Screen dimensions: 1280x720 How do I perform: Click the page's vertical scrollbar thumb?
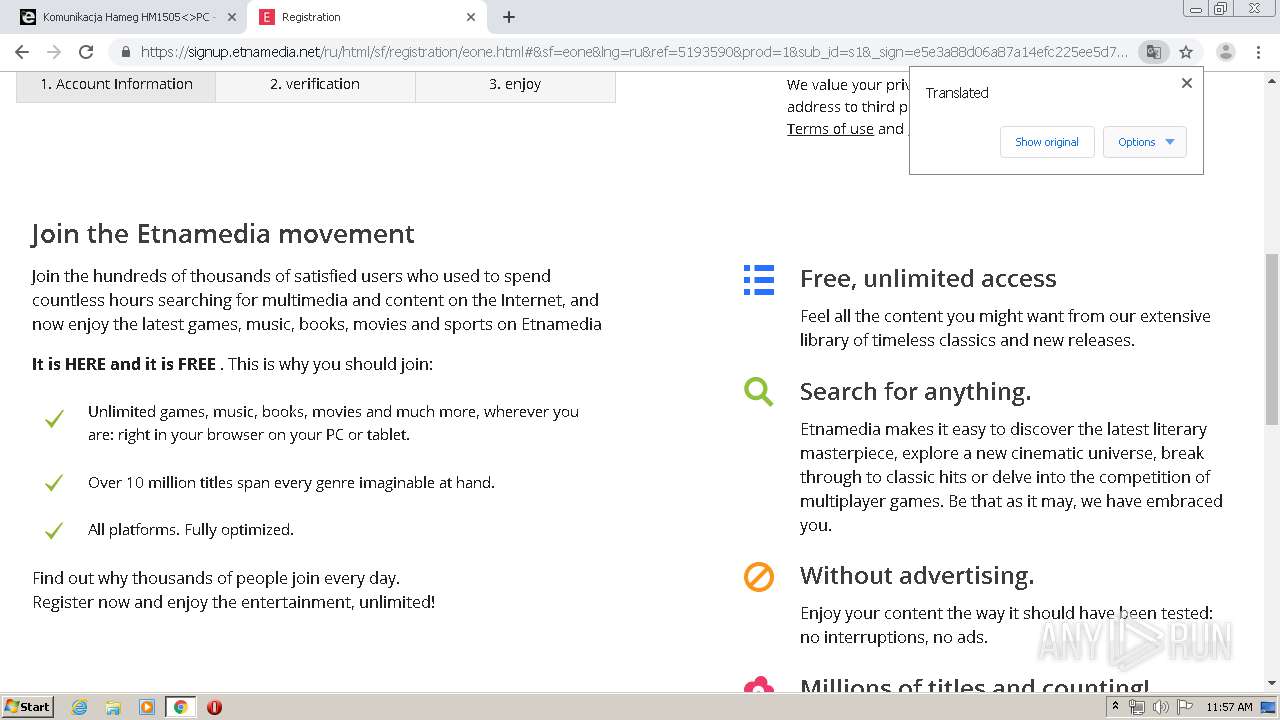point(1271,339)
